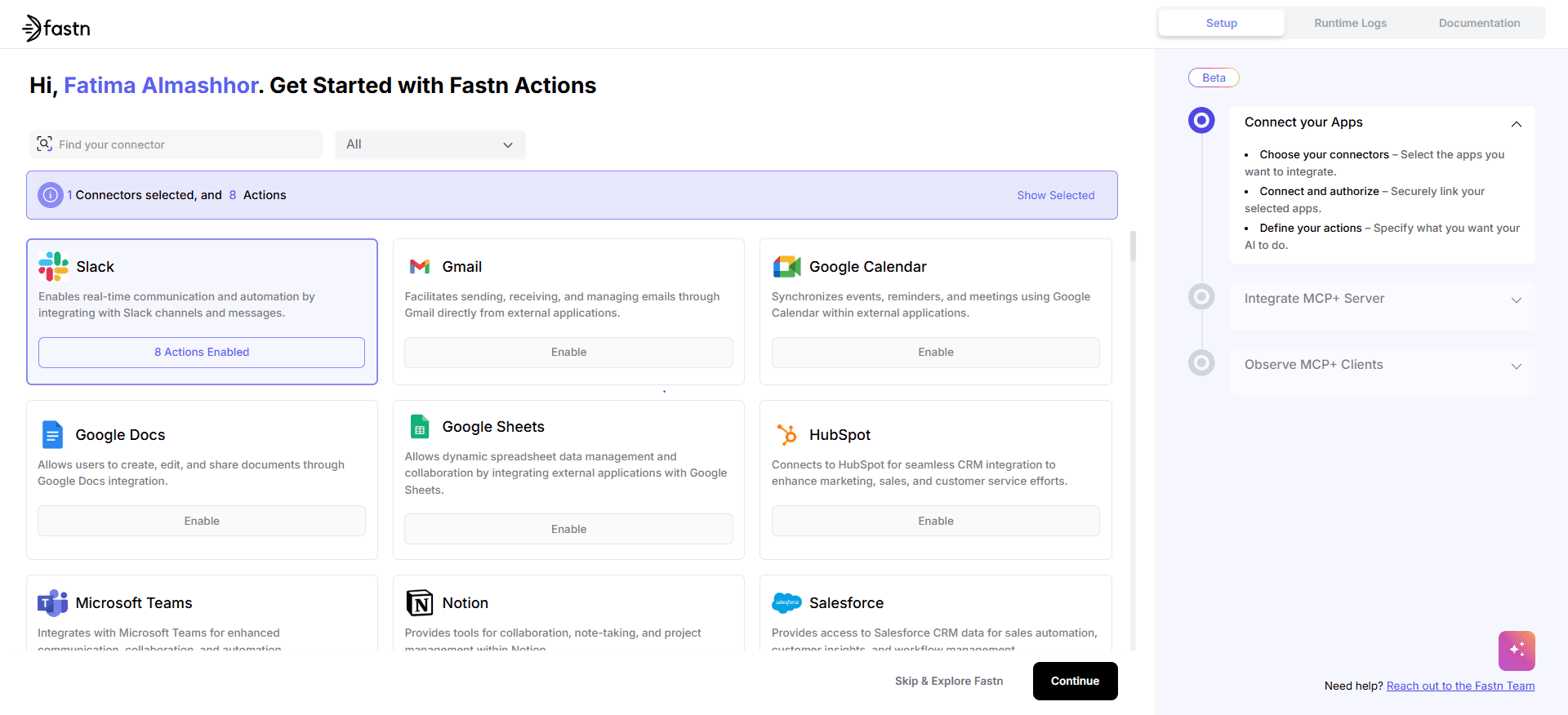Click the Gmail card title
This screenshot has width=1568, height=715.
462,267
